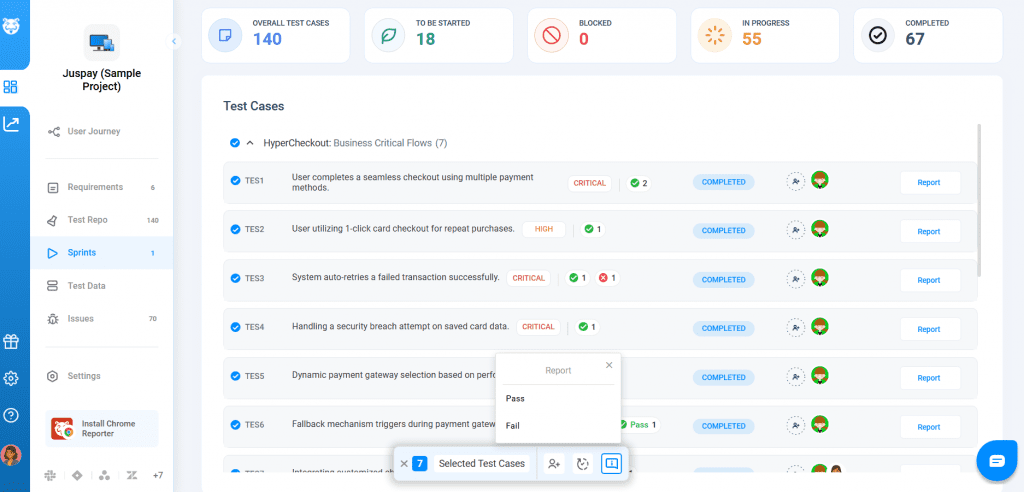Screen dimensions: 1024x492
Task: Collapse the project sidebar with the arrow
Action: pos(173,41)
